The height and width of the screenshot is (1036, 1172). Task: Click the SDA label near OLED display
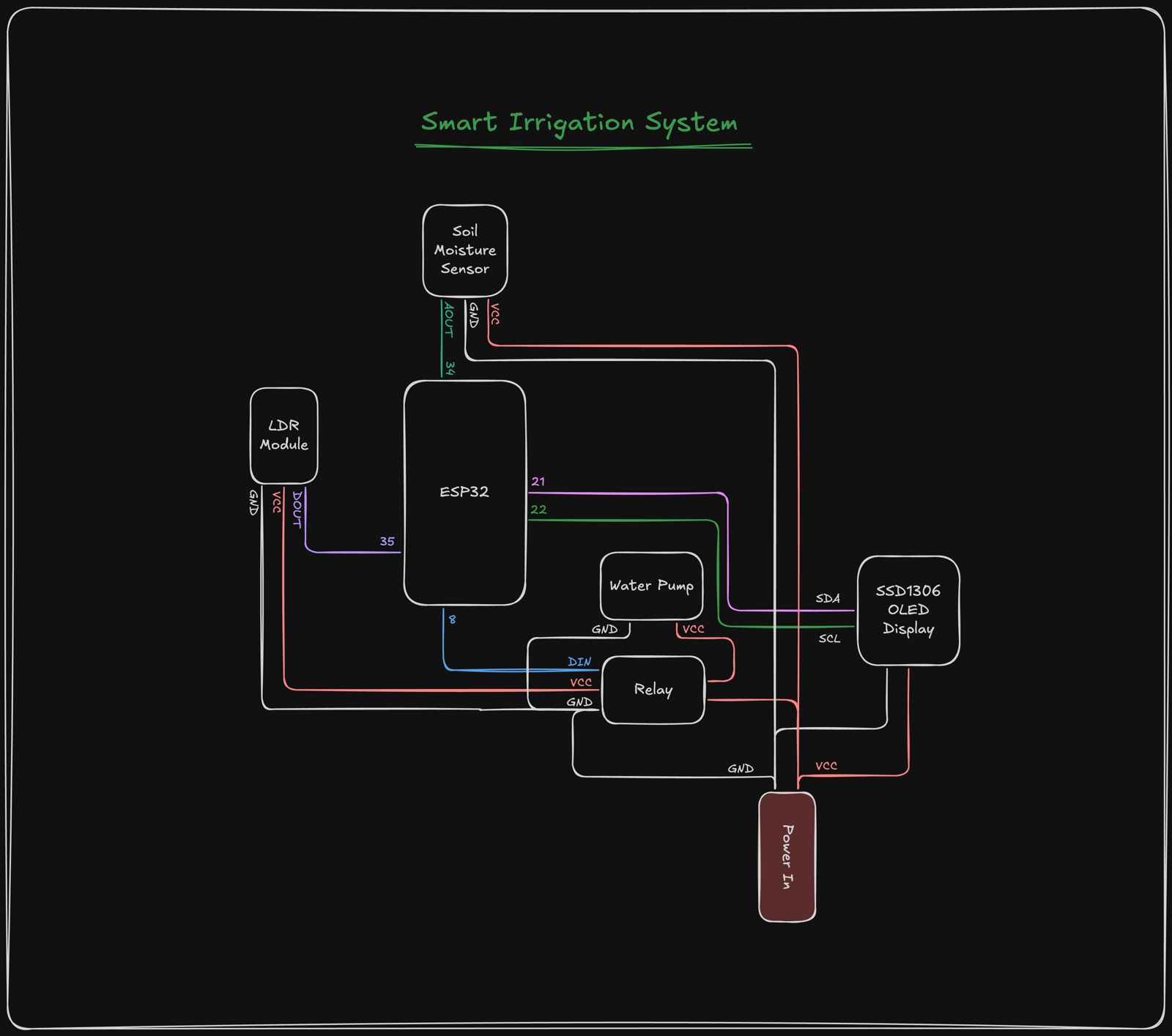828,598
